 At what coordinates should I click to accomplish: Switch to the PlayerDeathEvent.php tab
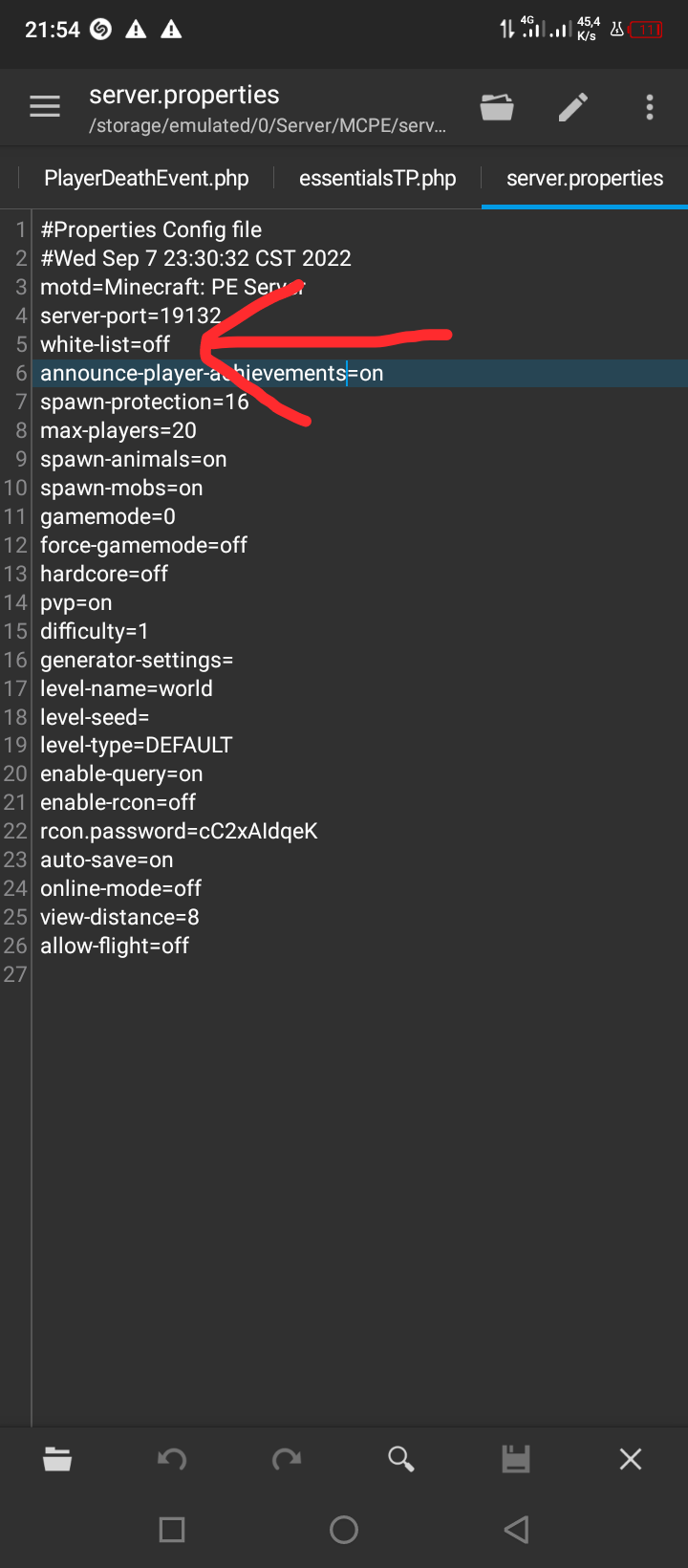click(146, 179)
